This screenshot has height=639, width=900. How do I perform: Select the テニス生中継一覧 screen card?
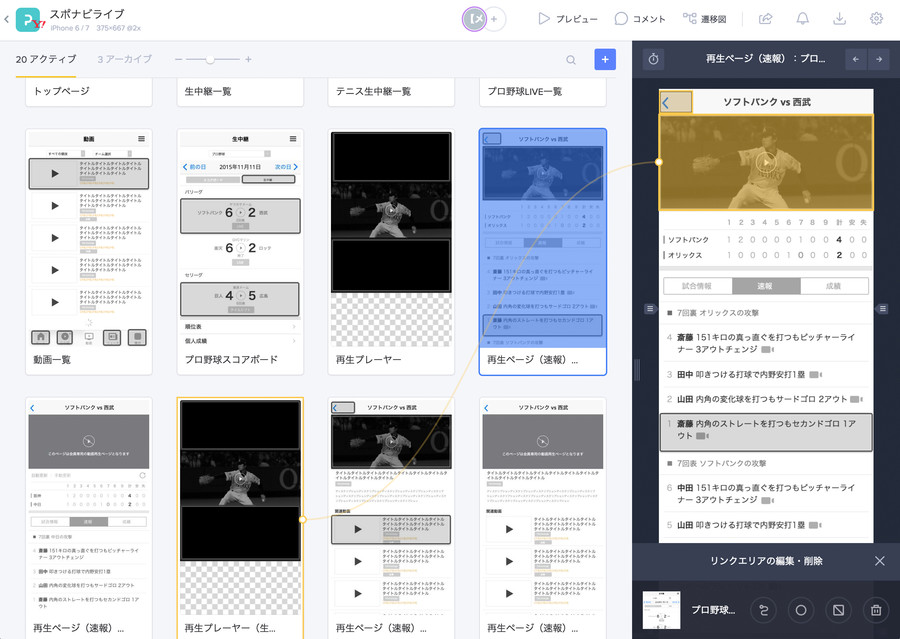[x=391, y=92]
